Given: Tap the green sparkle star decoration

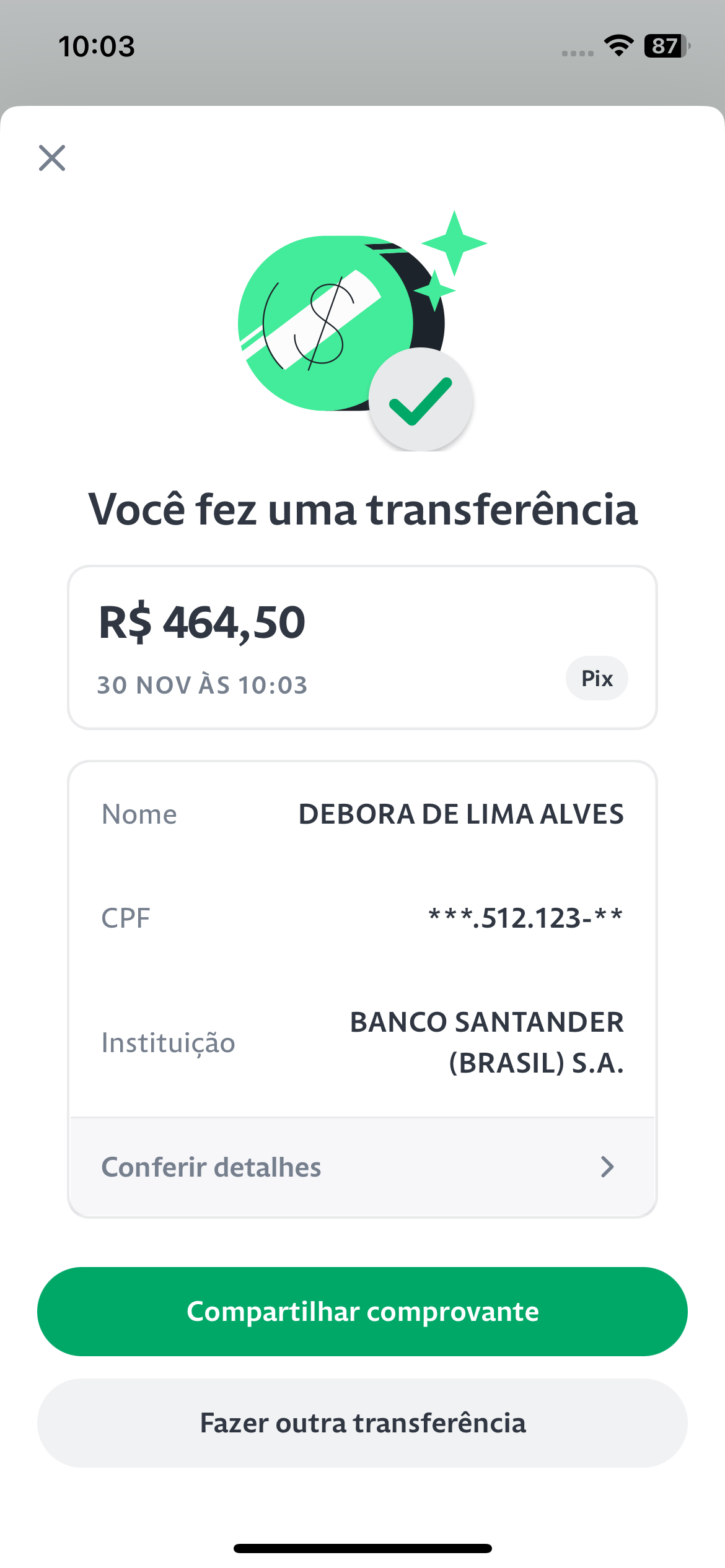Looking at the screenshot, I should coord(454,243).
